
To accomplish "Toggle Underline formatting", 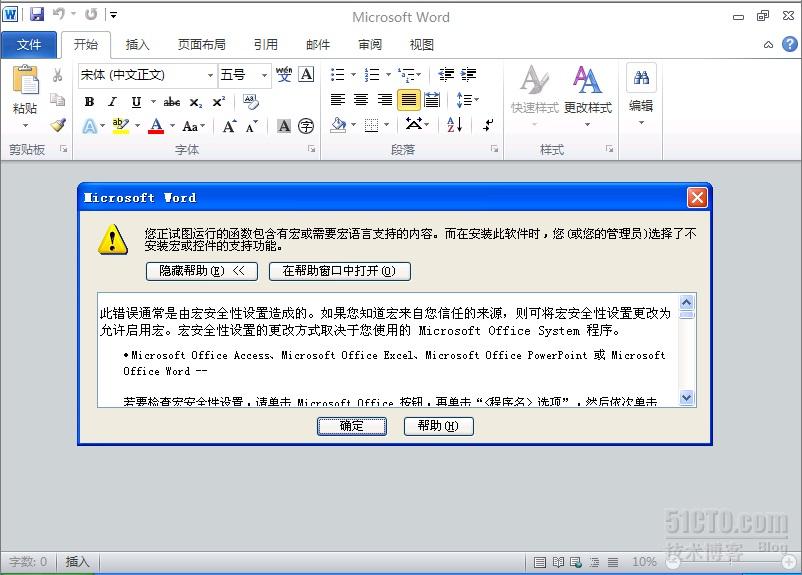I will coord(136,102).
